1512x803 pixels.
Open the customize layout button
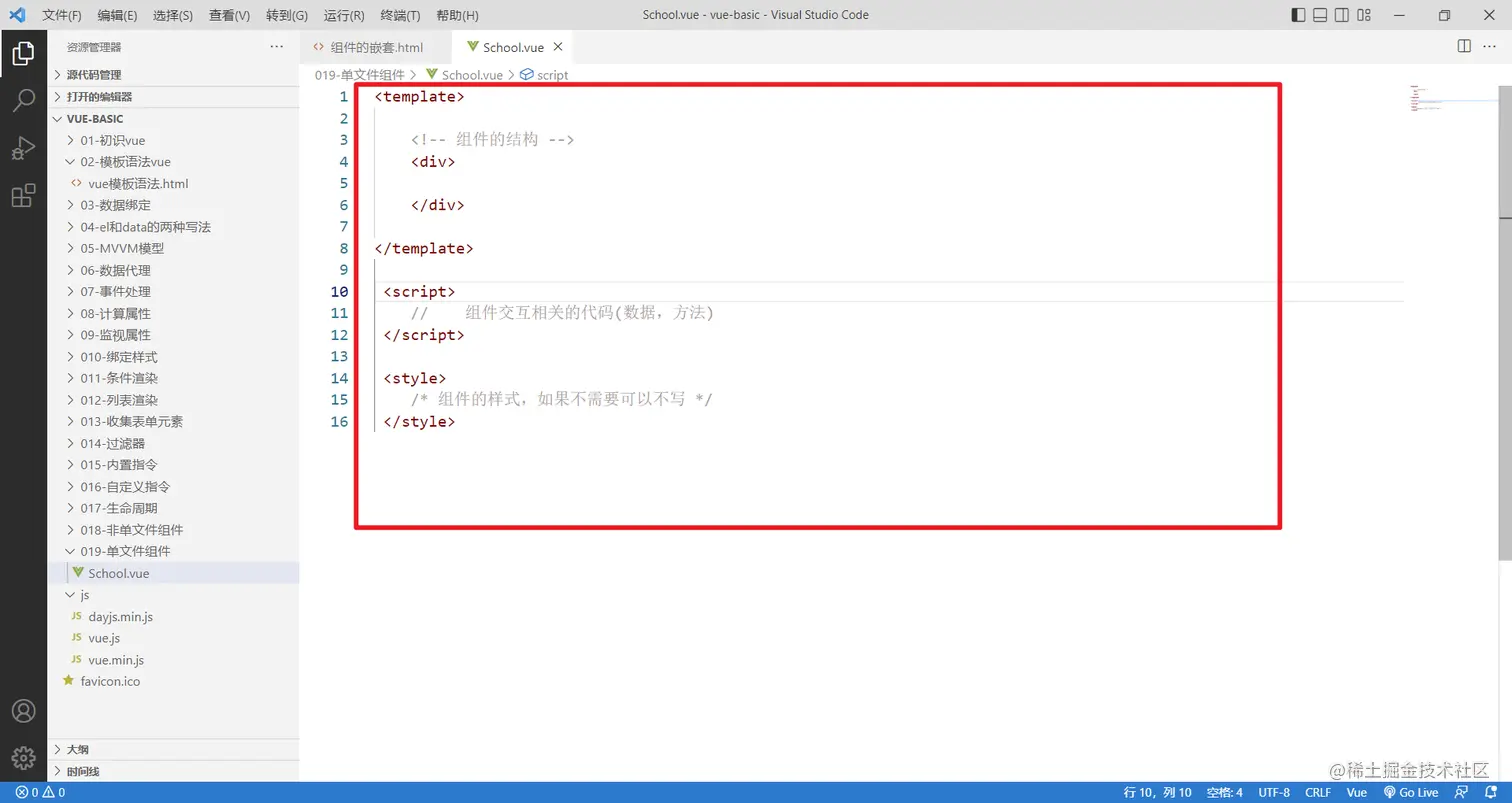[x=1365, y=15]
